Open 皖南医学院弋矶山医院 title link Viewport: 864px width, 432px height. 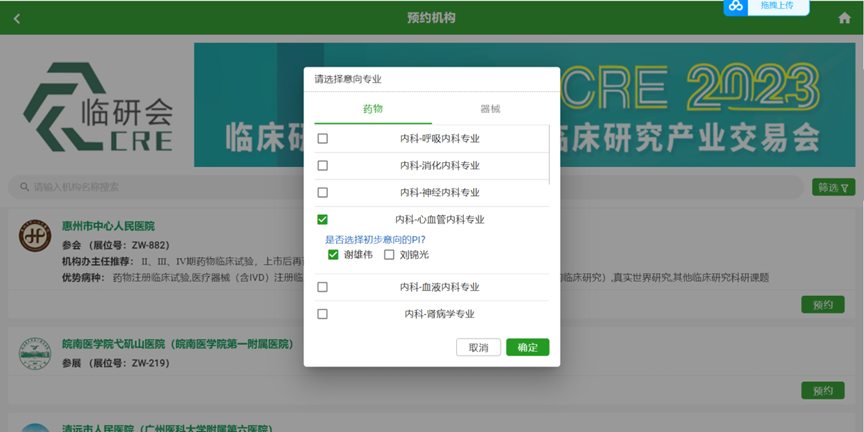click(x=177, y=344)
